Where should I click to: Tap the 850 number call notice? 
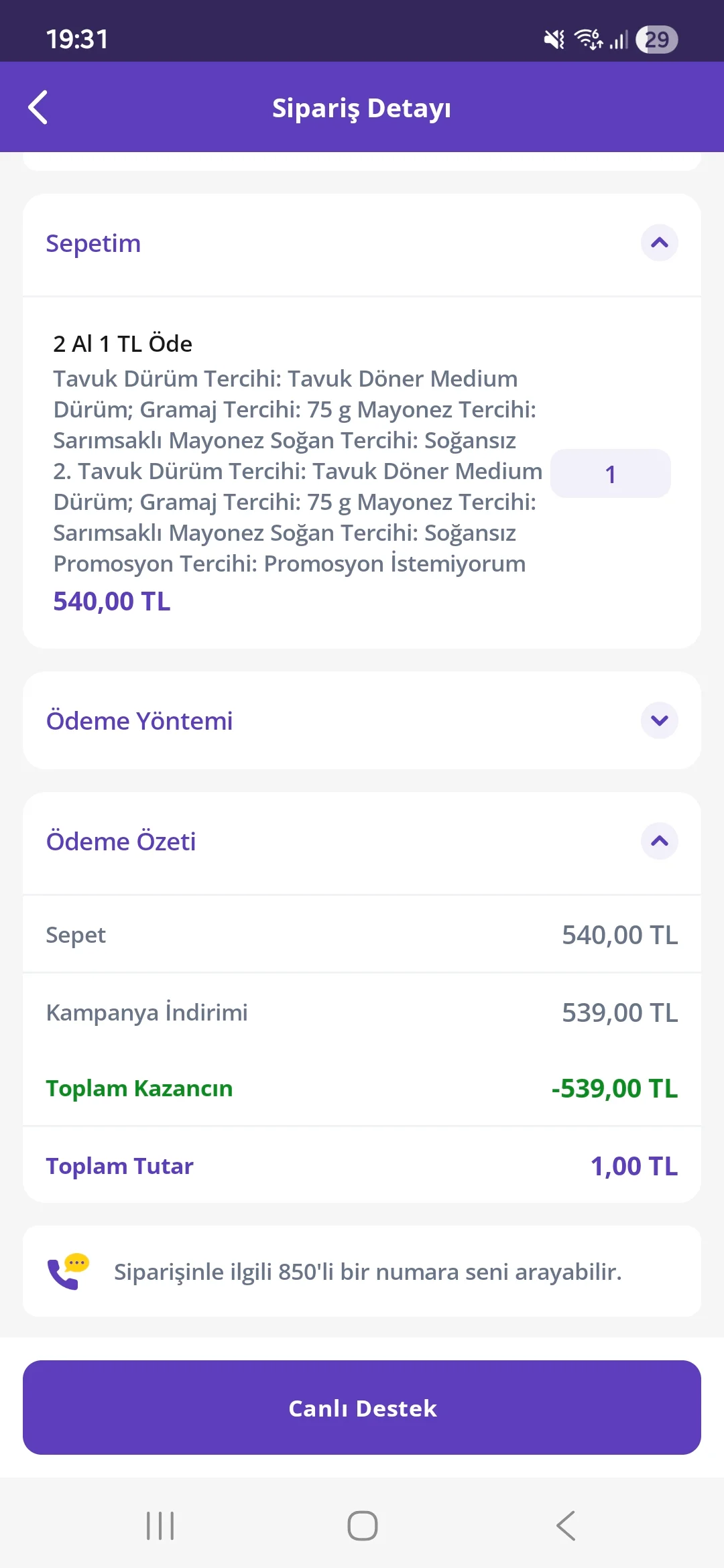(x=367, y=1272)
